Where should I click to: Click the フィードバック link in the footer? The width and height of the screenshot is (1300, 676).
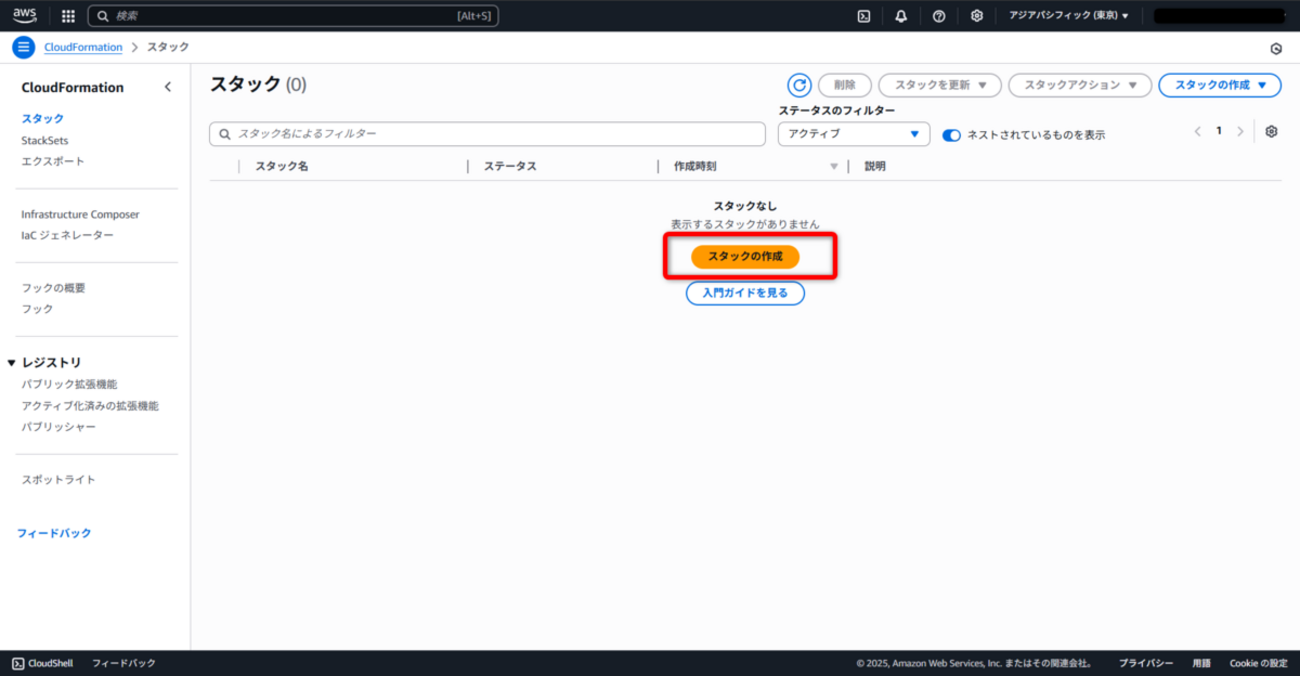tap(124, 663)
